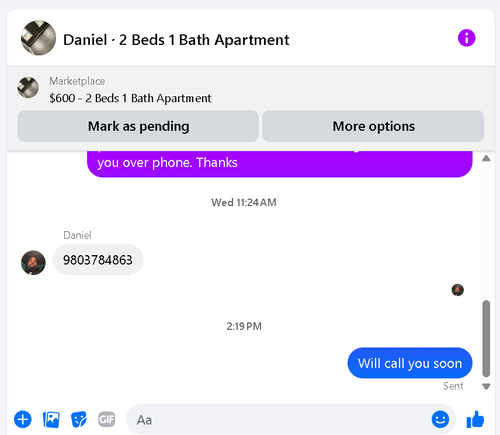Click the Marketplace listing thumbnail
Viewport: 500px width, 435px height.
coord(28,87)
